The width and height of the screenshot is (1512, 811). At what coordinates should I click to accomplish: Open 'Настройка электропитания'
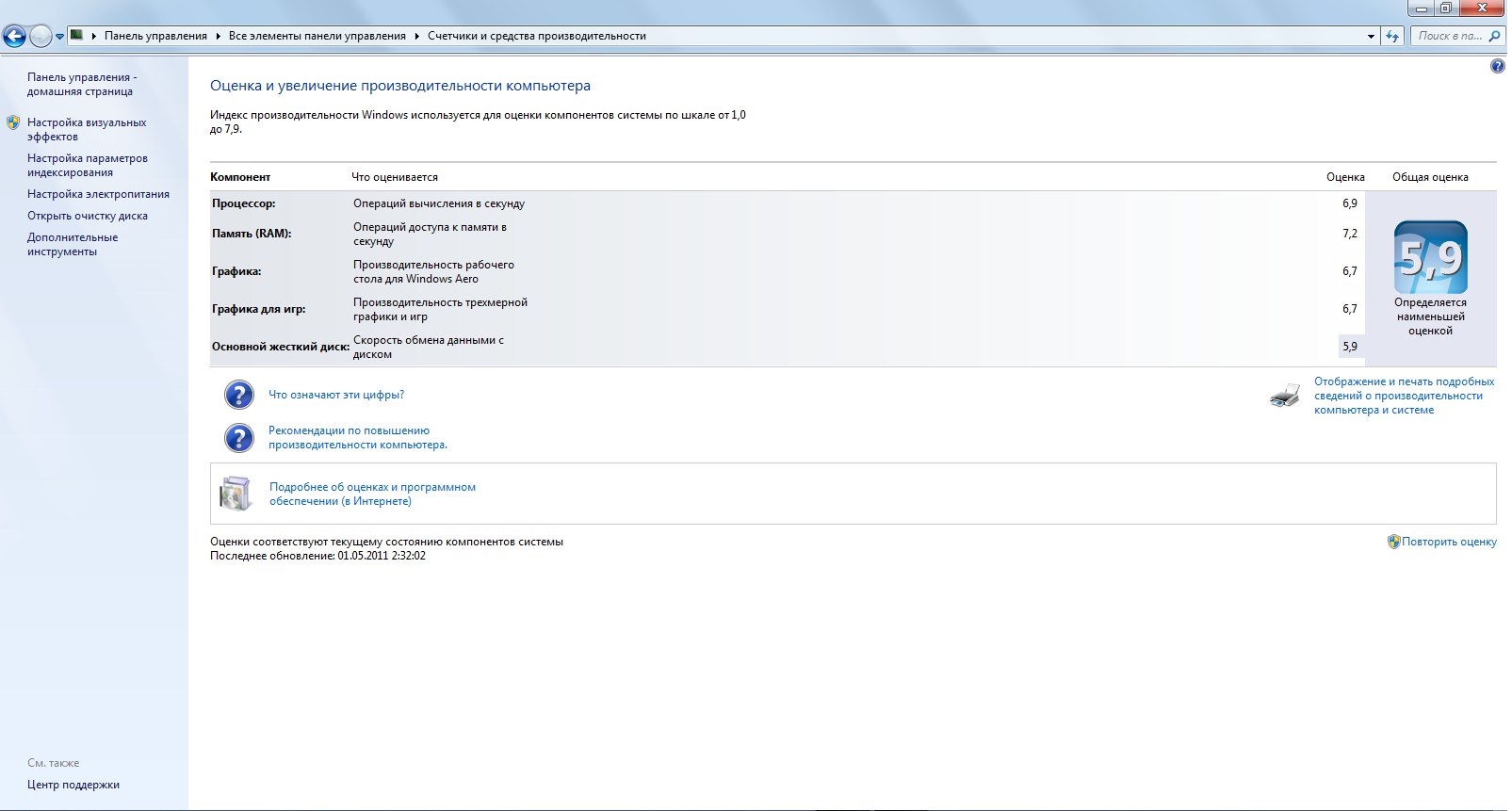[98, 194]
